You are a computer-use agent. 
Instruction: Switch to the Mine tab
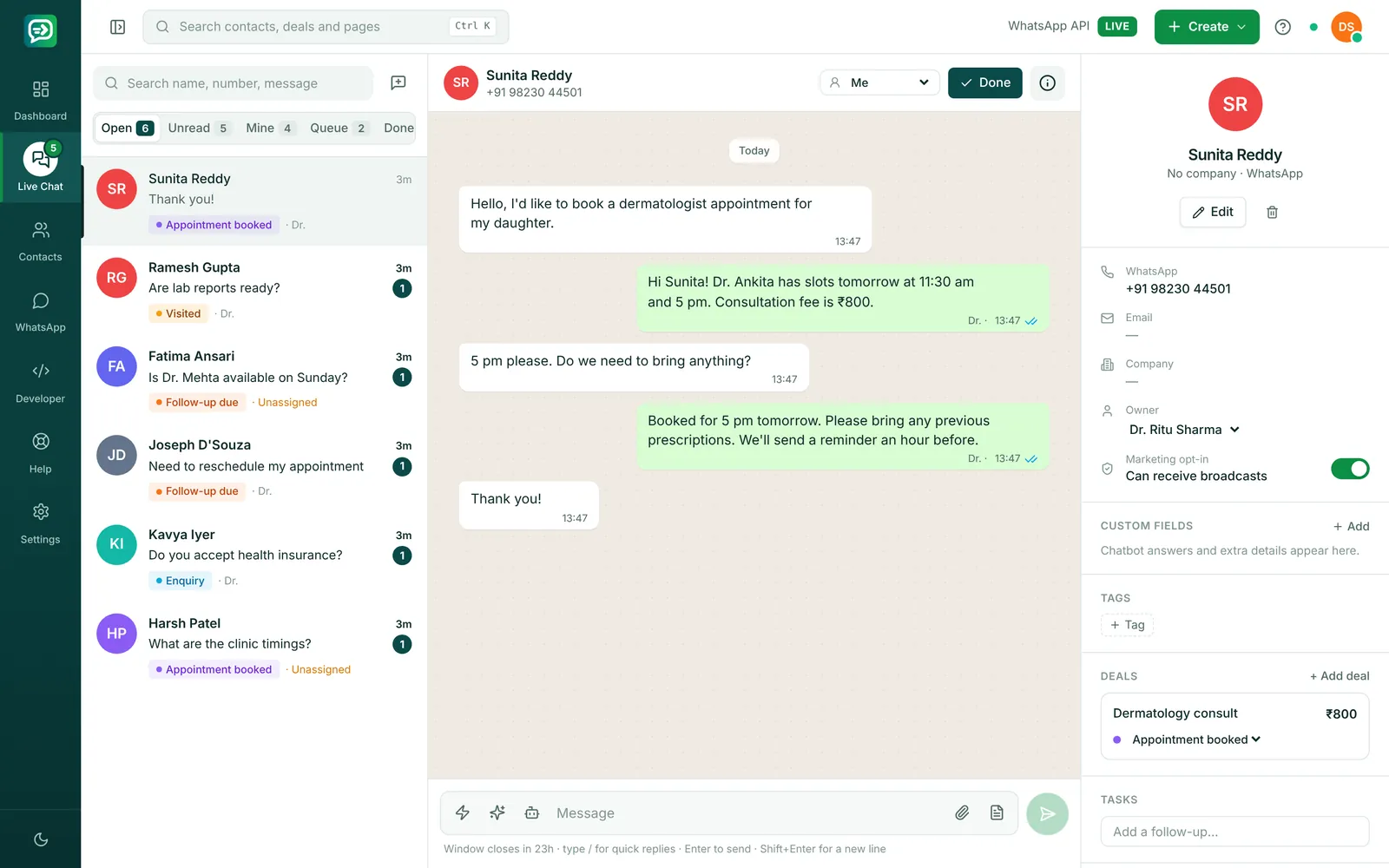click(x=270, y=128)
